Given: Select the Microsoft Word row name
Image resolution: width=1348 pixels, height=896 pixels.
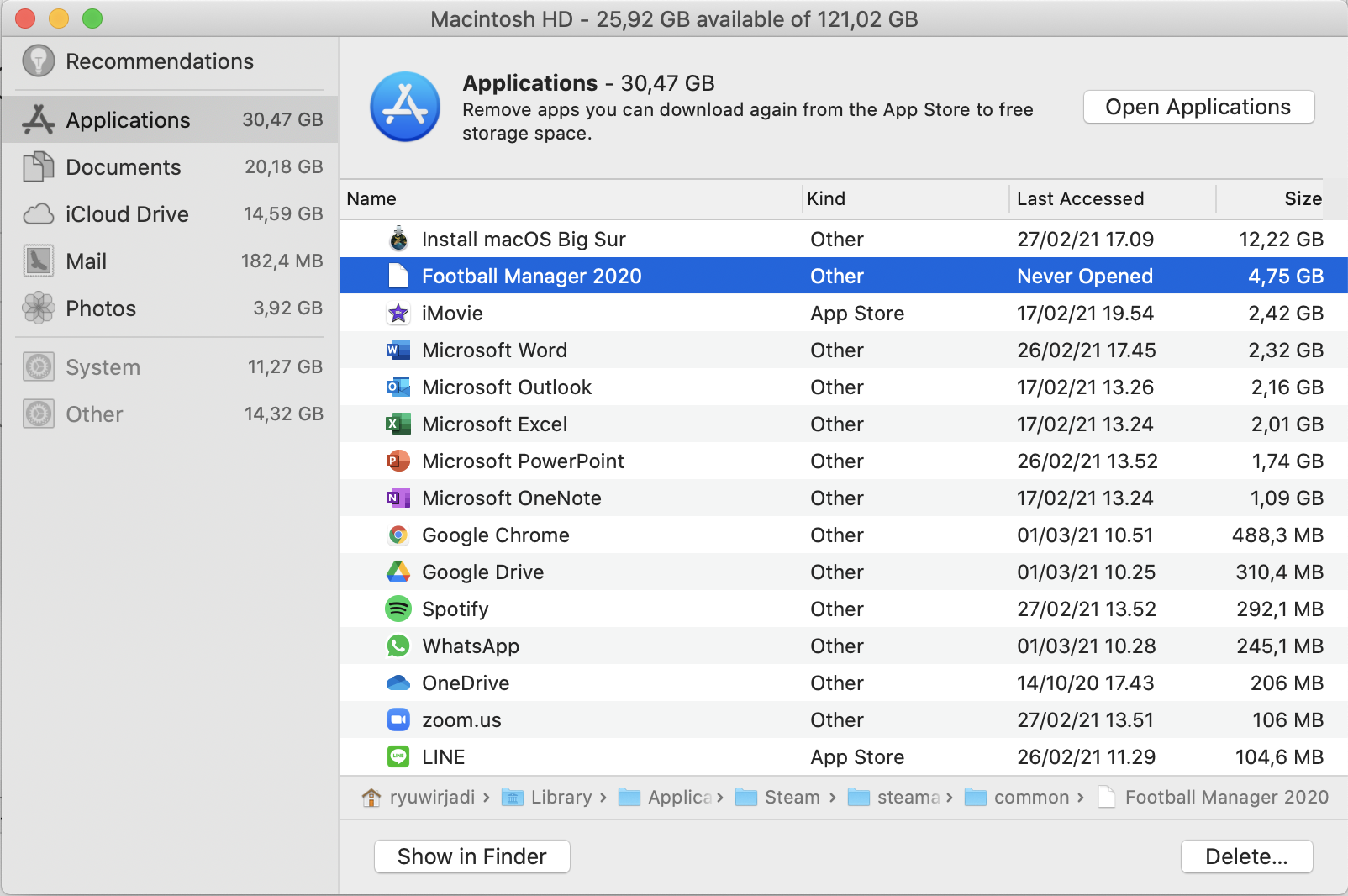Looking at the screenshot, I should coord(494,350).
